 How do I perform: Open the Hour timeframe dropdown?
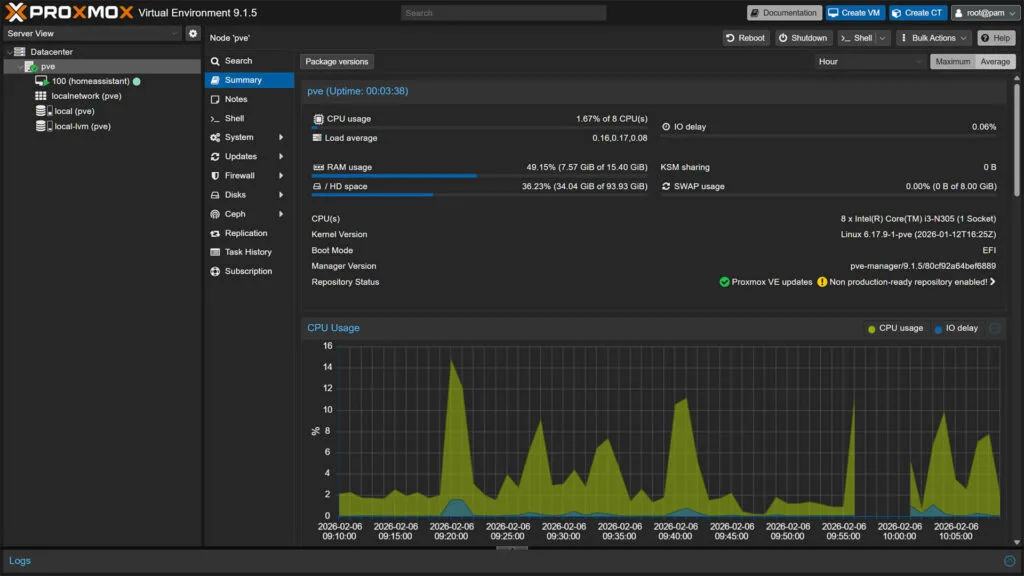[870, 61]
